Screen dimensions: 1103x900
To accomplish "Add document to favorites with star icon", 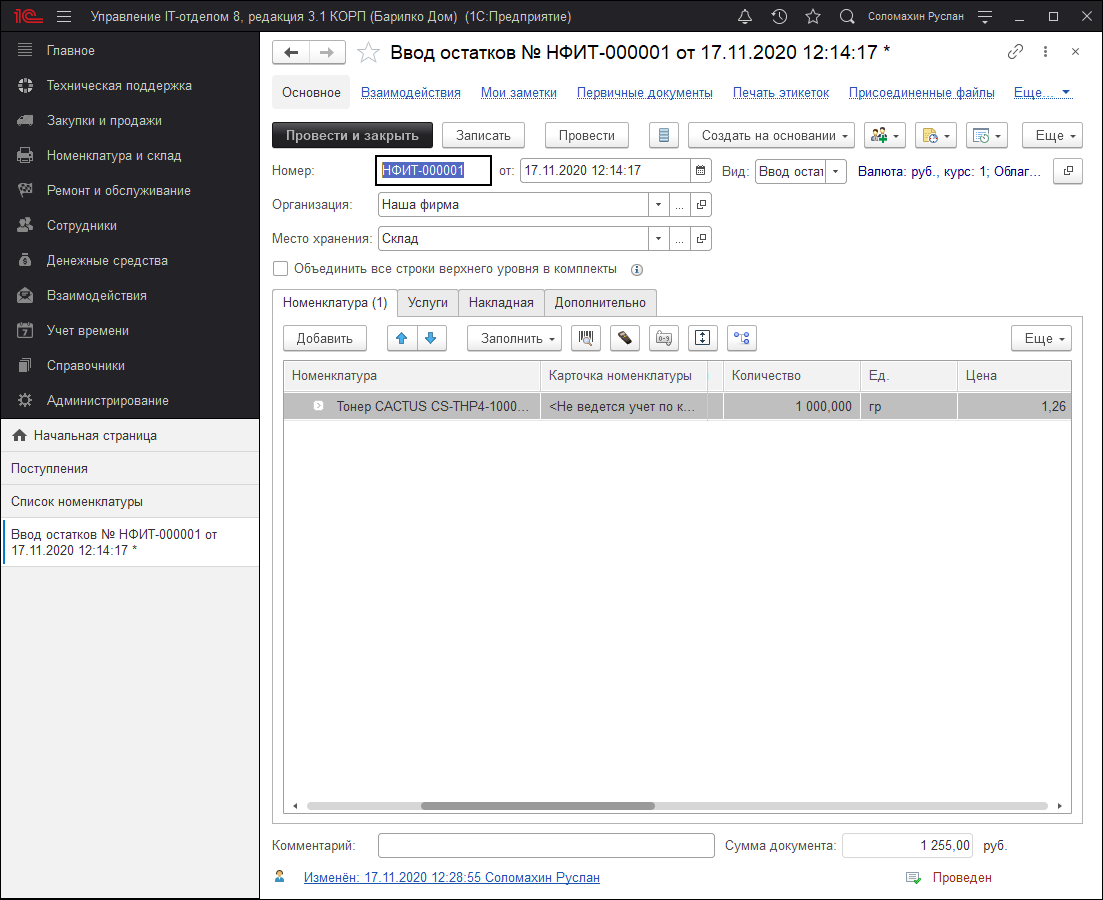I will click(x=369, y=53).
